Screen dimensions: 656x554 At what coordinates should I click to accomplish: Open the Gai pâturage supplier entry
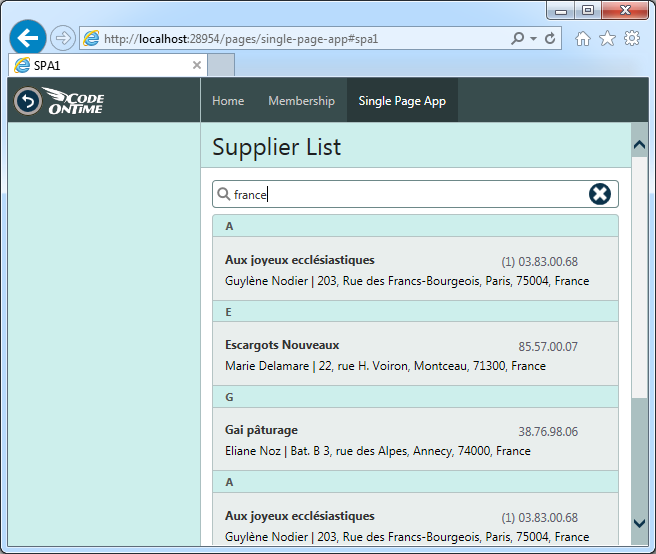coord(415,439)
